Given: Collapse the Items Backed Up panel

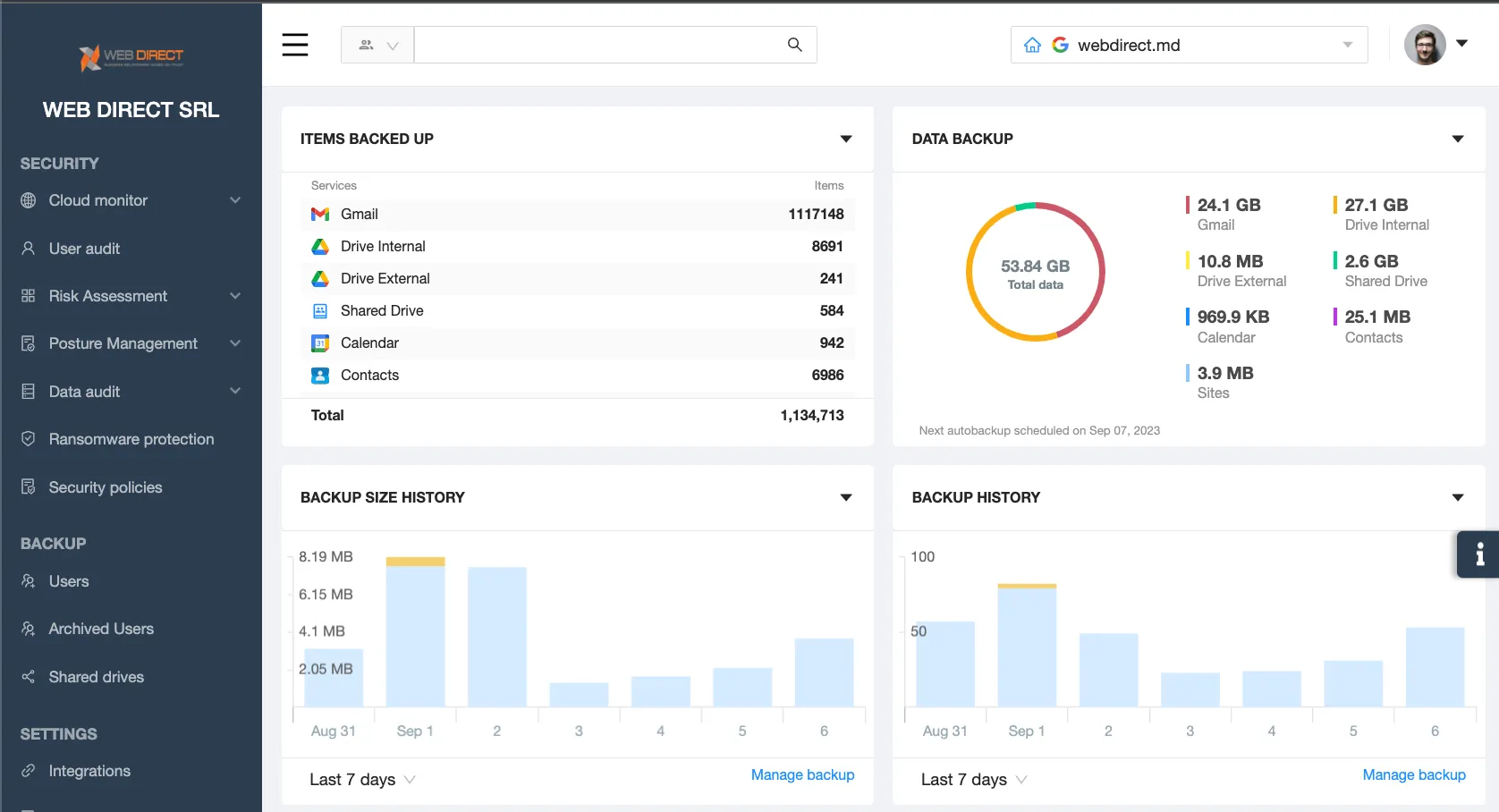Looking at the screenshot, I should pyautogui.click(x=845, y=140).
